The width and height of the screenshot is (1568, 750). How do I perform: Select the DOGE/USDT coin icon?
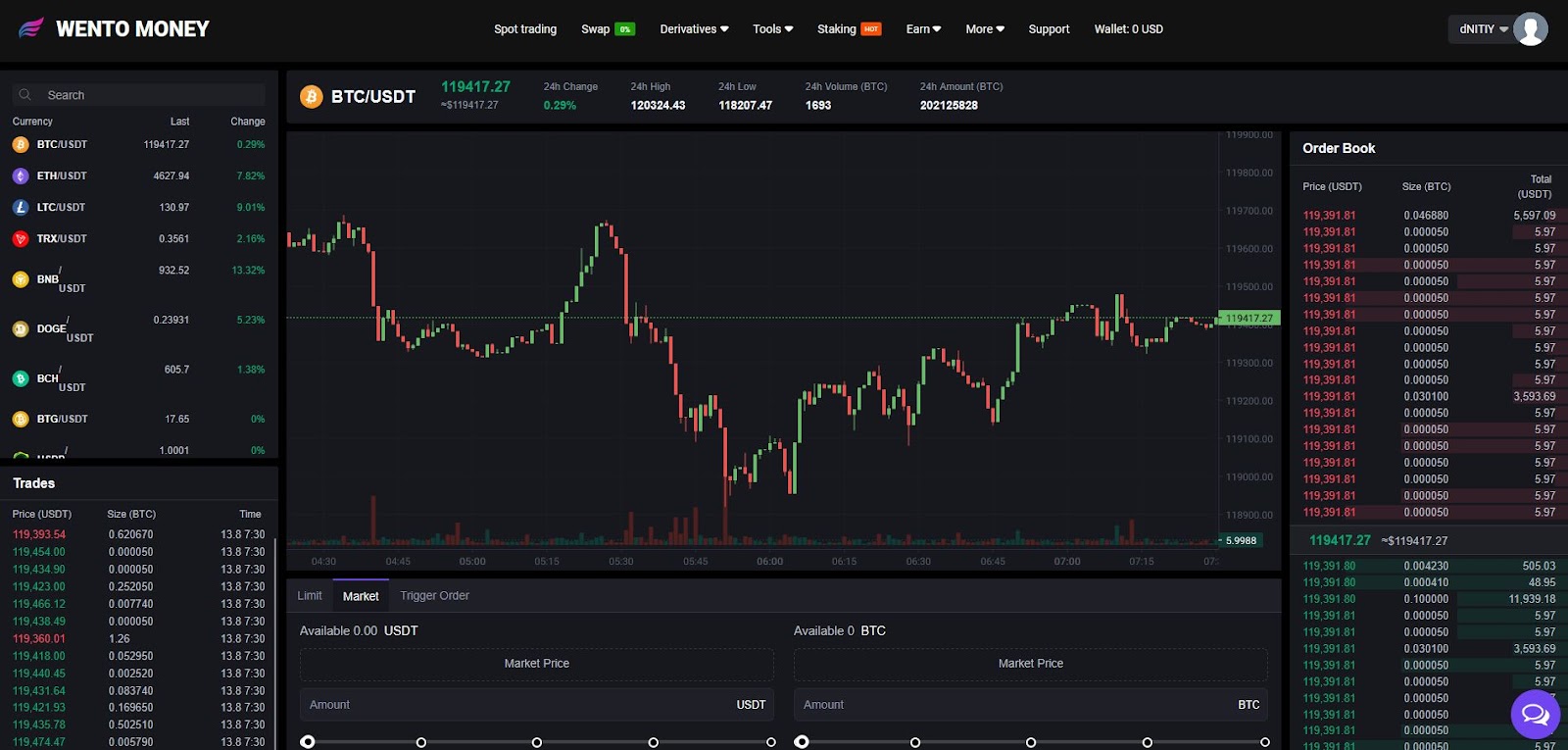coord(21,329)
